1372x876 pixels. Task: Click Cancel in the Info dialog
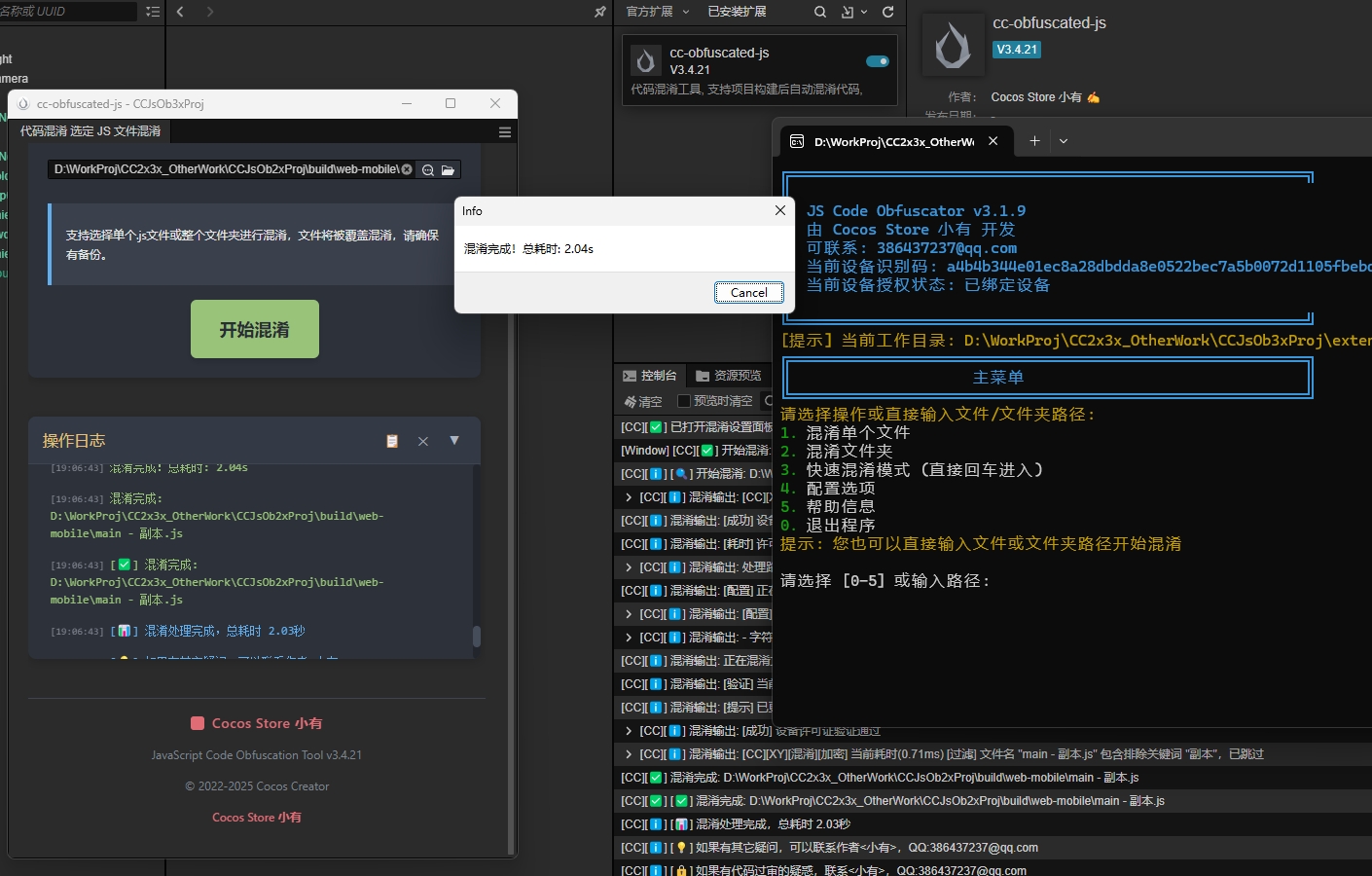pyautogui.click(x=749, y=292)
